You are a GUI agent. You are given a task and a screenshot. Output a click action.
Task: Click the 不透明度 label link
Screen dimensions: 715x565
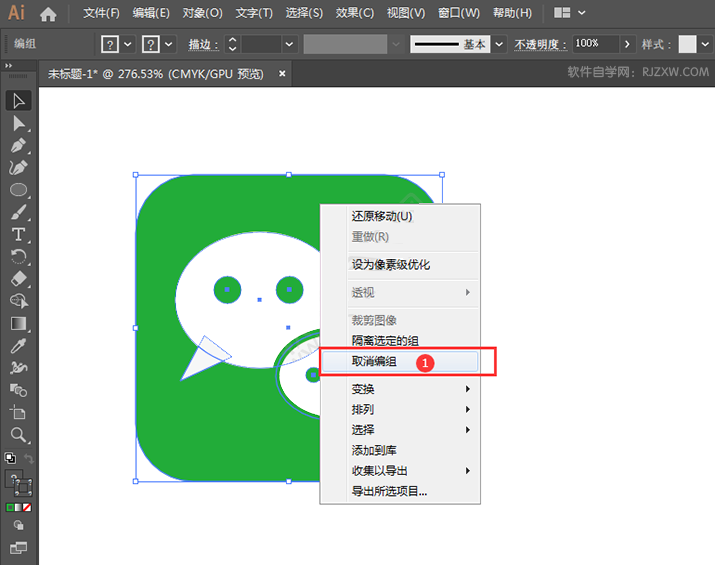click(x=540, y=44)
